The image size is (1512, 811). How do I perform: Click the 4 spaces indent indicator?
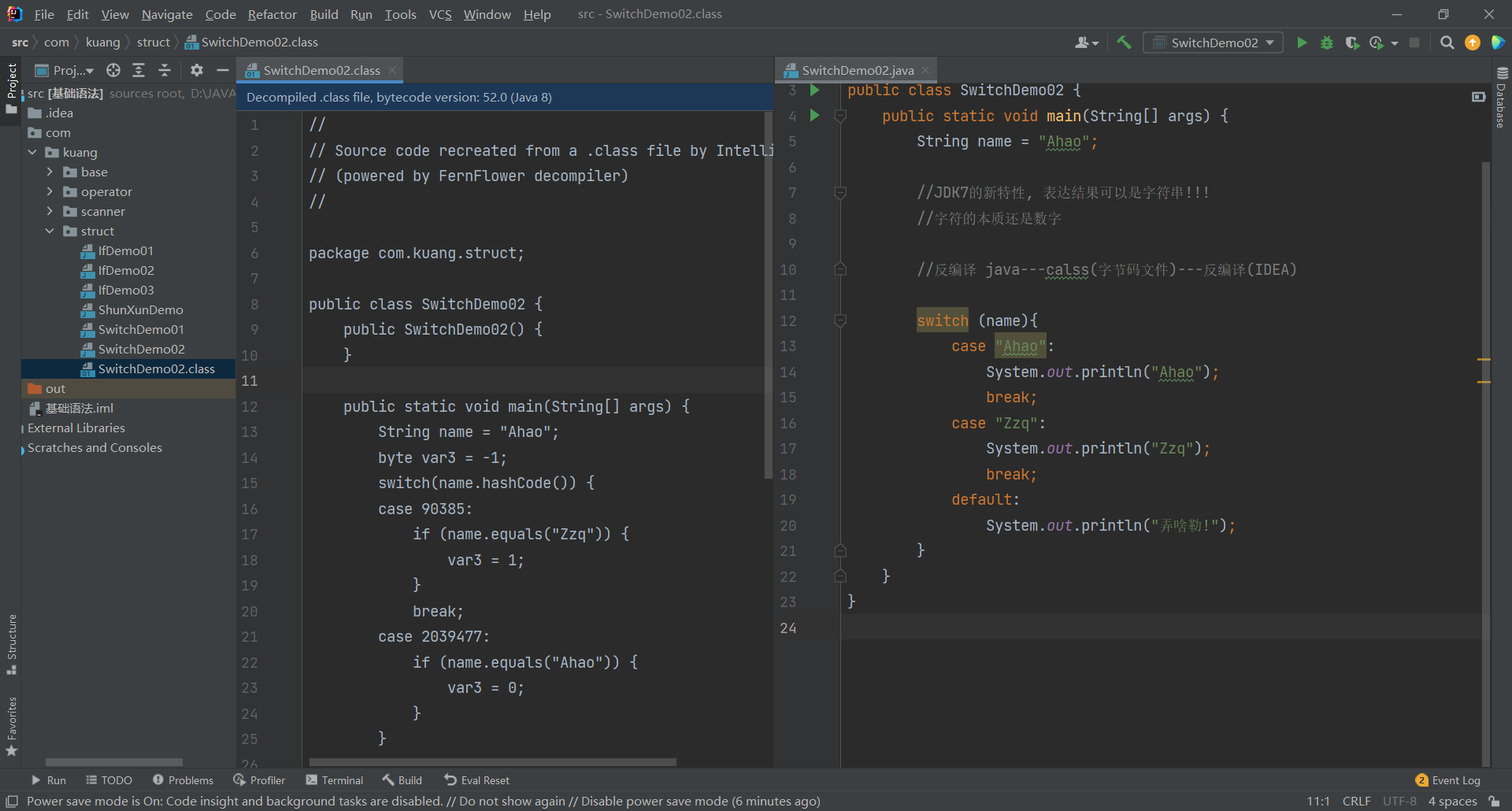(x=1452, y=801)
